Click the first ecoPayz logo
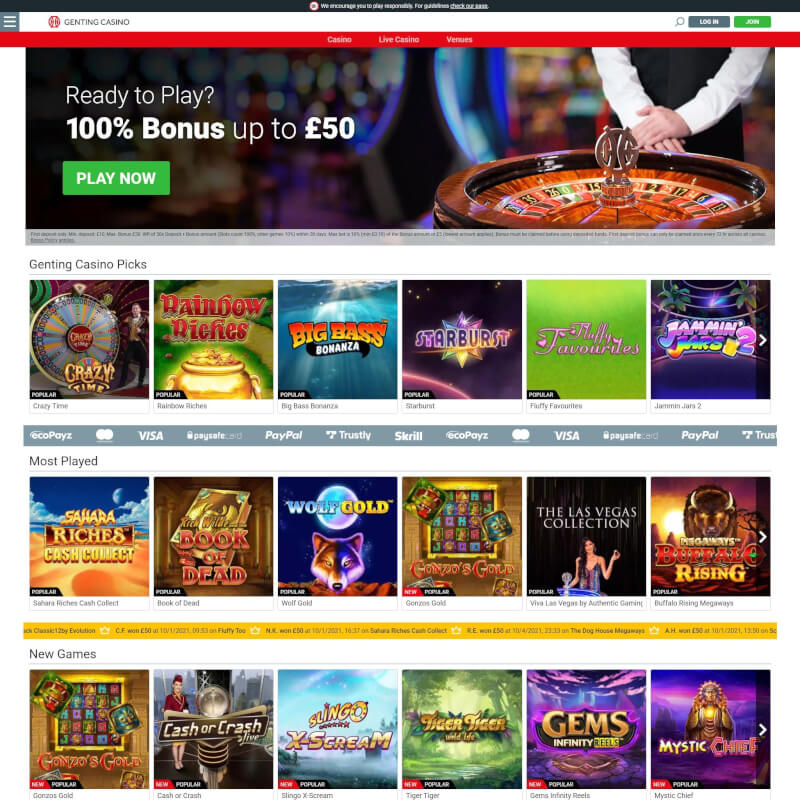 pos(51,435)
